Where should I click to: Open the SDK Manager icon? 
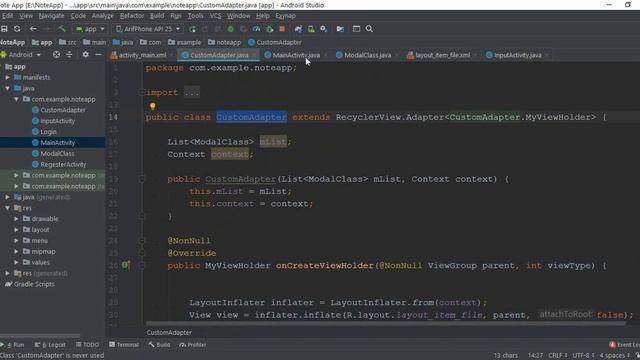[x=324, y=29]
